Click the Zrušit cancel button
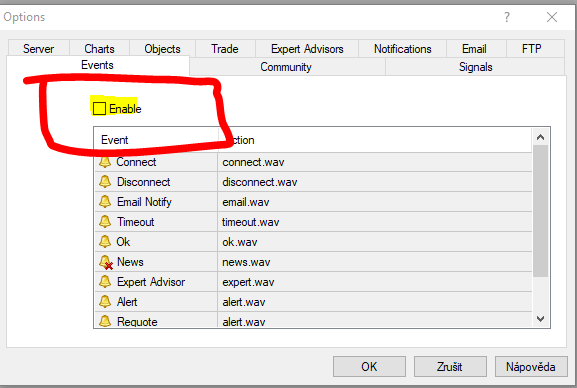577x388 pixels. click(x=450, y=366)
